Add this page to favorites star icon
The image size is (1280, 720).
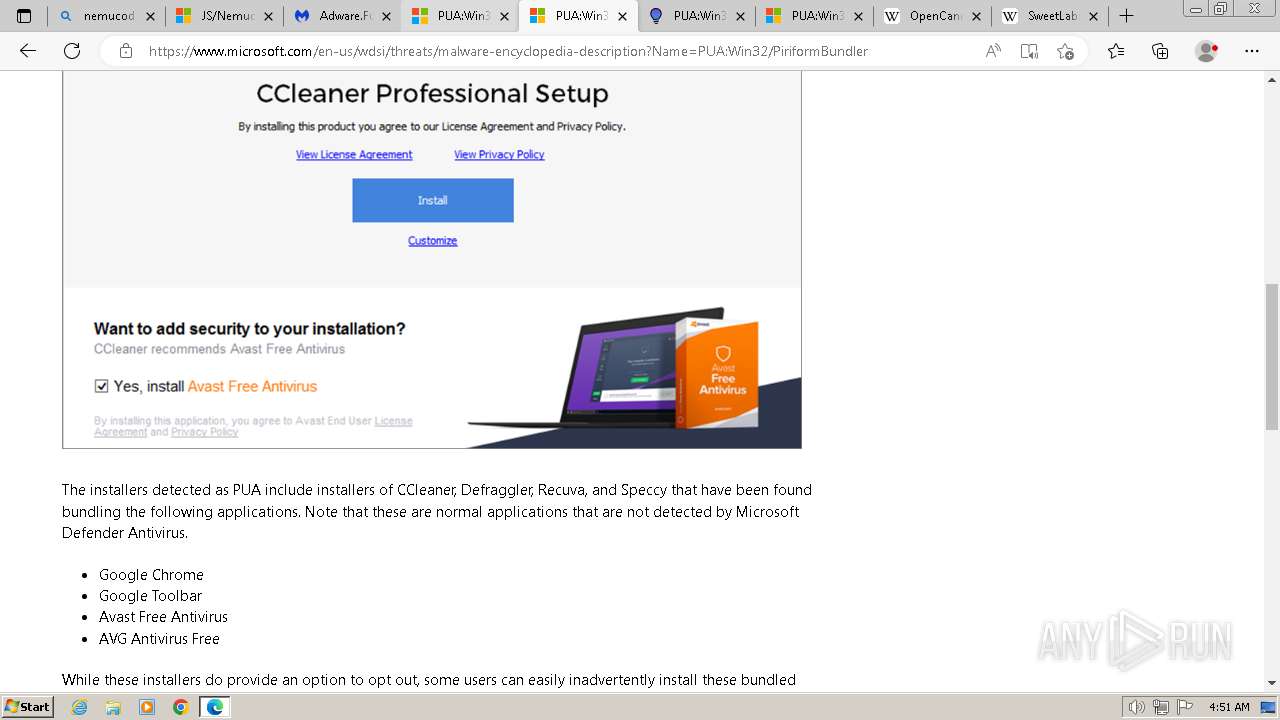(x=1065, y=51)
